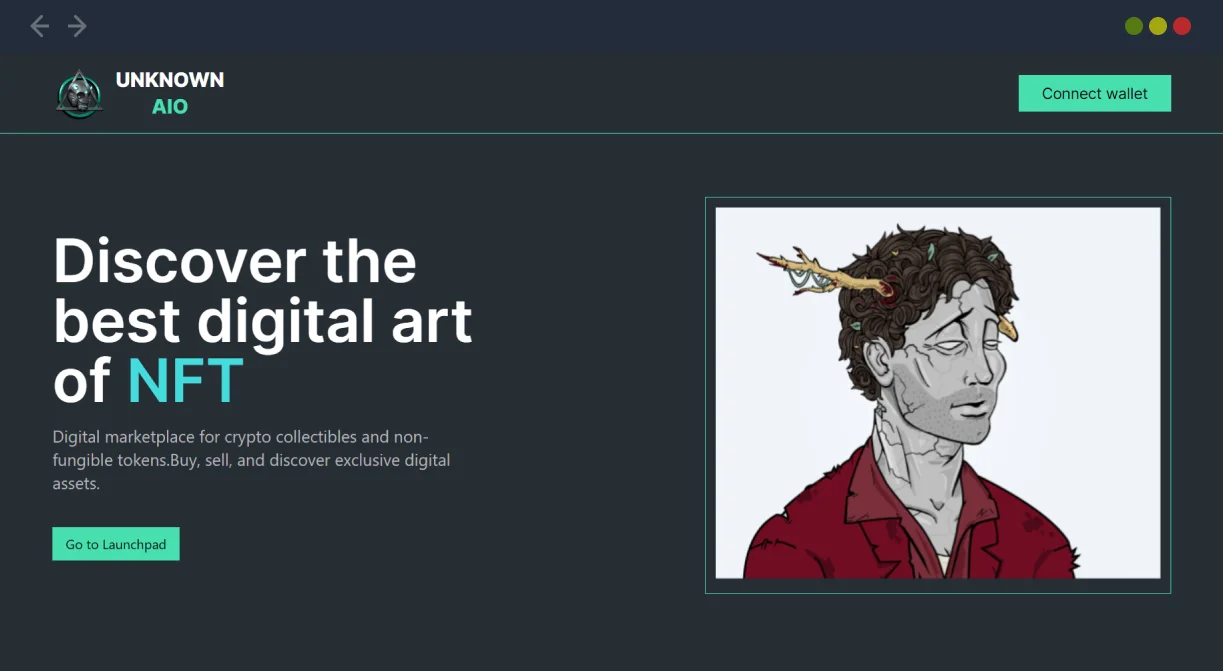Viewport: 1223px width, 671px height.
Task: Select the highlighted NFT word in the headline
Action: pyautogui.click(x=186, y=381)
